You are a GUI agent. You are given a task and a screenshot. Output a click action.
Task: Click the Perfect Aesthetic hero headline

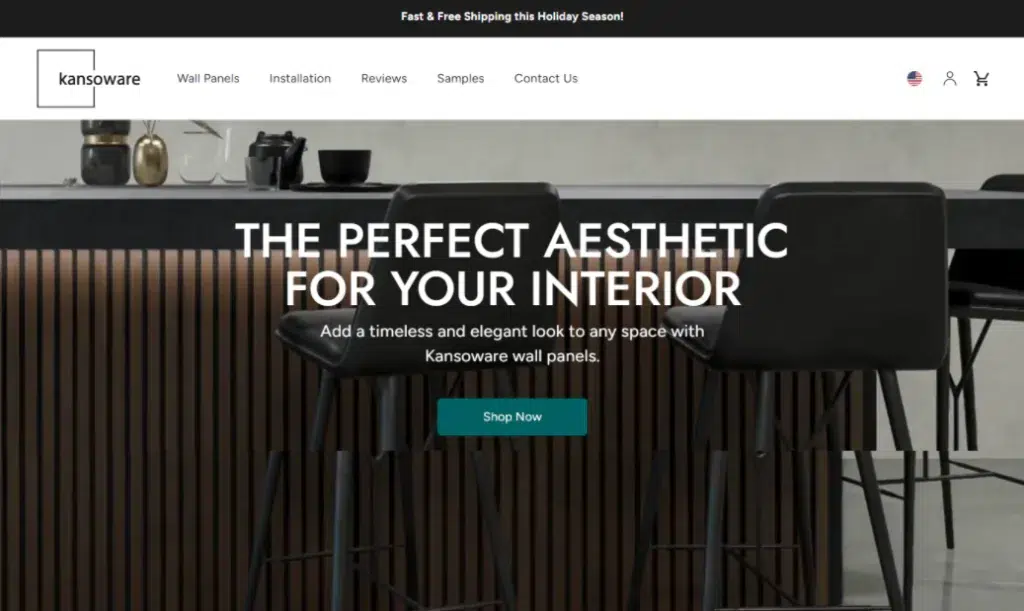click(x=512, y=264)
